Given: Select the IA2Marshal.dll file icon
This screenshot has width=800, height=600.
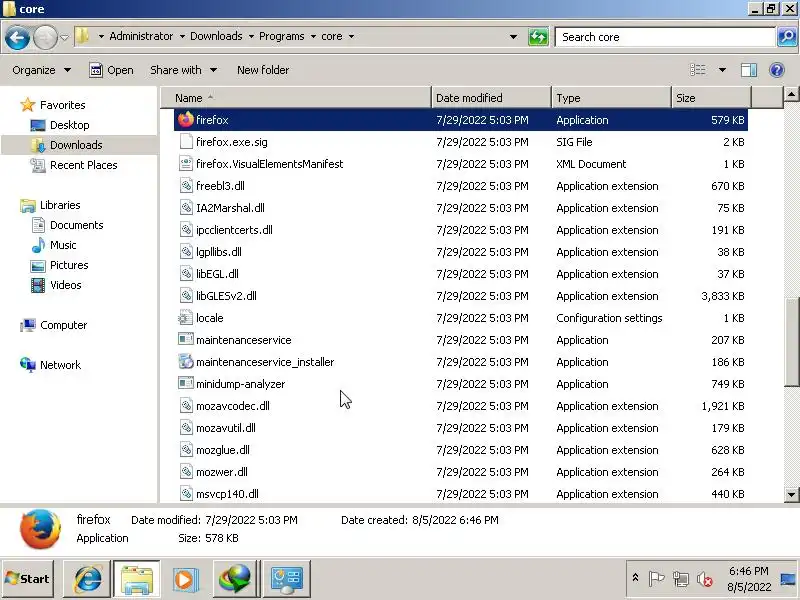Looking at the screenshot, I should coord(186,208).
